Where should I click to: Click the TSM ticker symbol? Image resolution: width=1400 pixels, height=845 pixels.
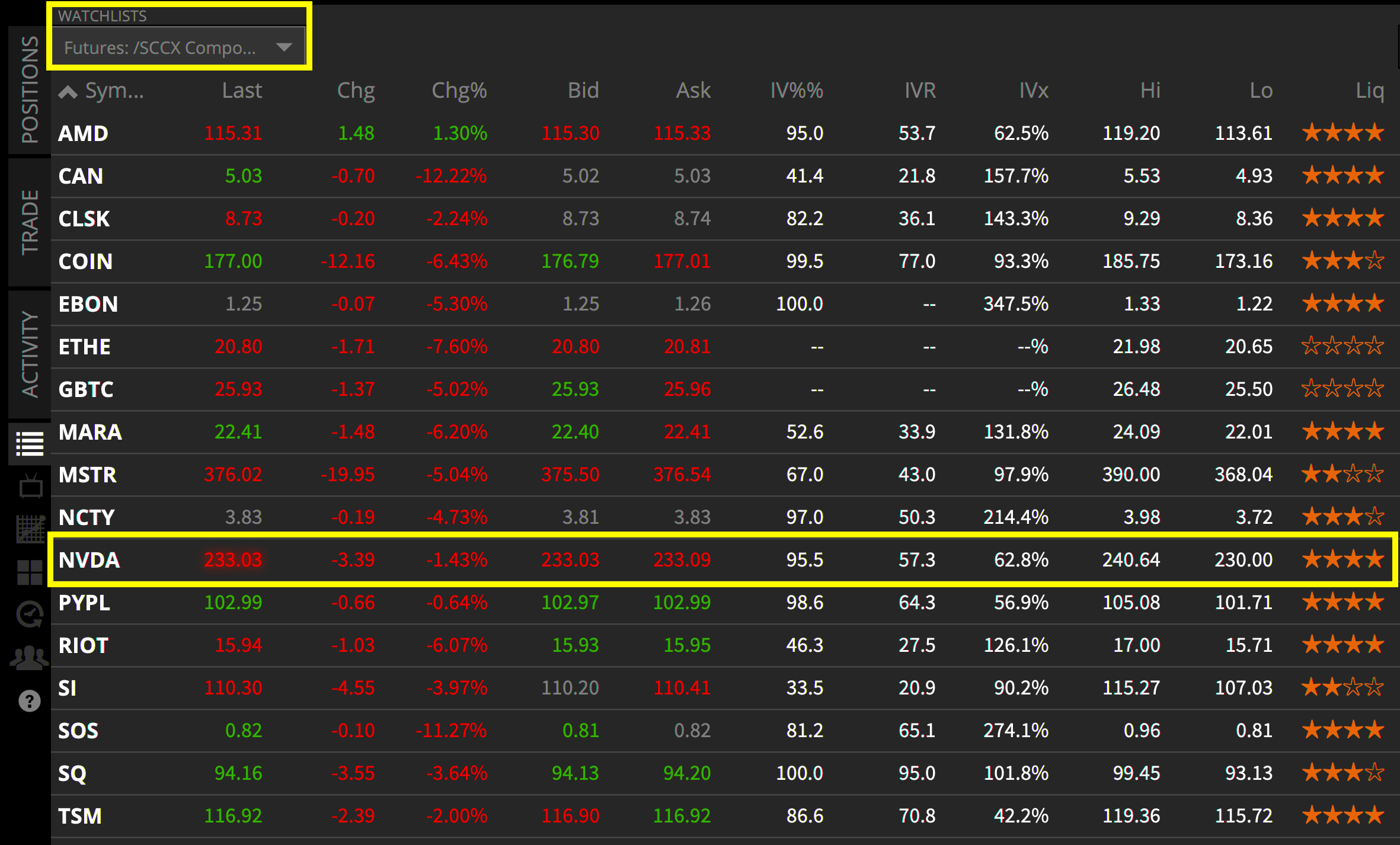[80, 816]
